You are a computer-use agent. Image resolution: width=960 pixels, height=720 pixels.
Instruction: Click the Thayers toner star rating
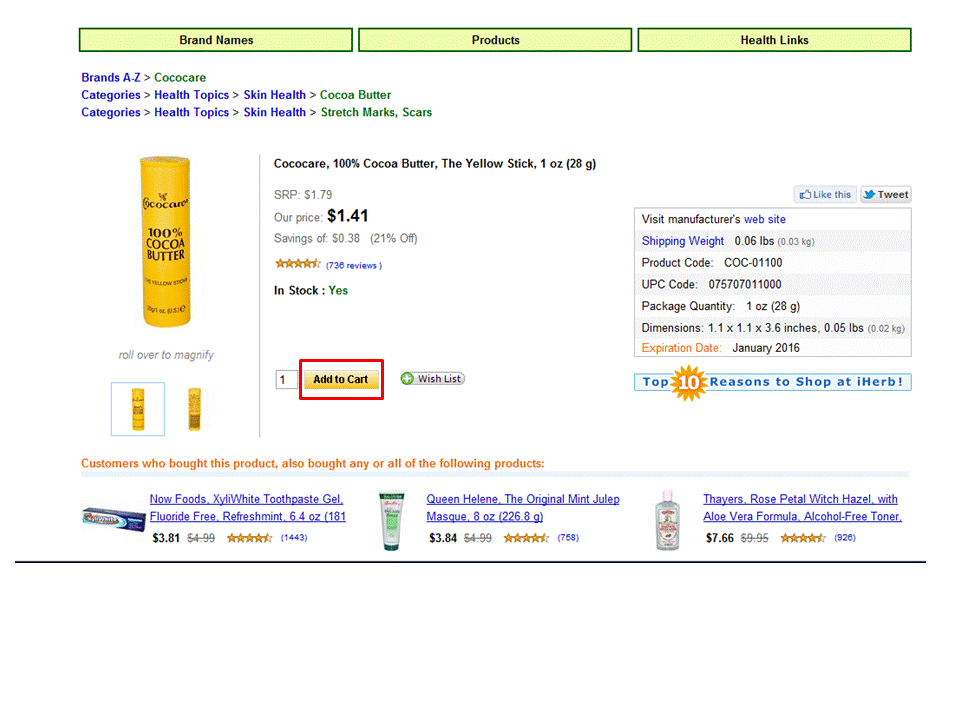pos(803,538)
